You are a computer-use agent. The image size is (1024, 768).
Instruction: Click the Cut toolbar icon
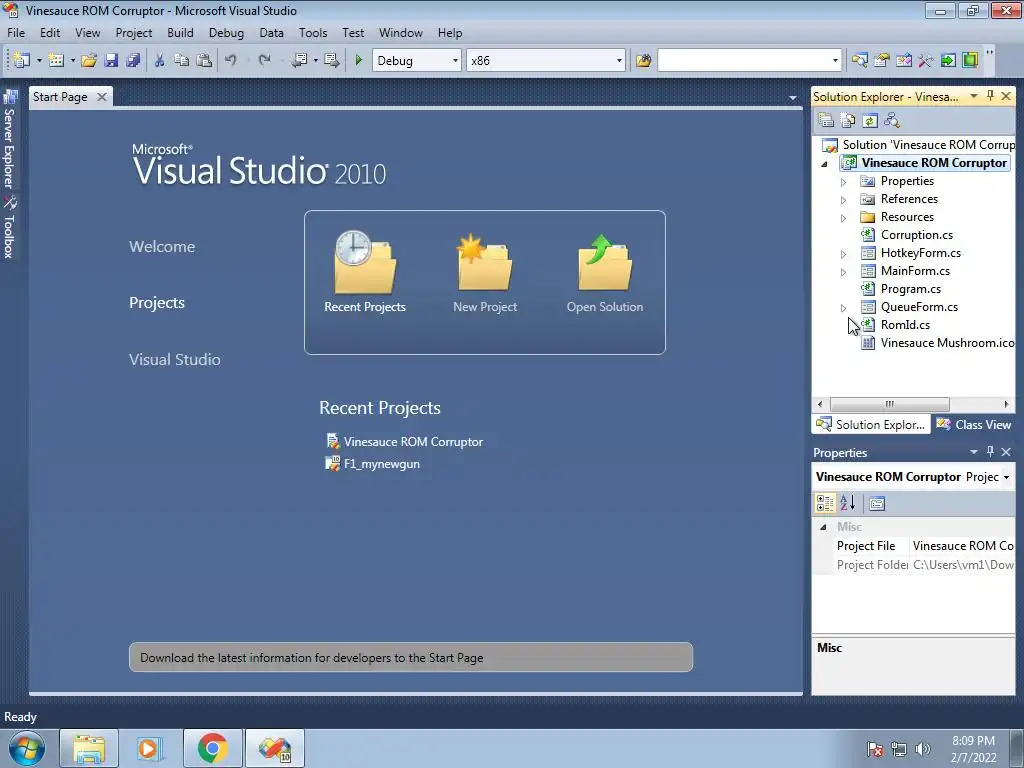pyautogui.click(x=159, y=60)
